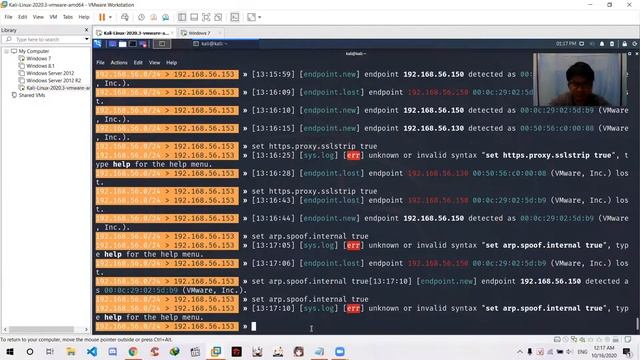The image size is (640, 360).
Task: Open Windows Start button
Action: click(x=10, y=351)
